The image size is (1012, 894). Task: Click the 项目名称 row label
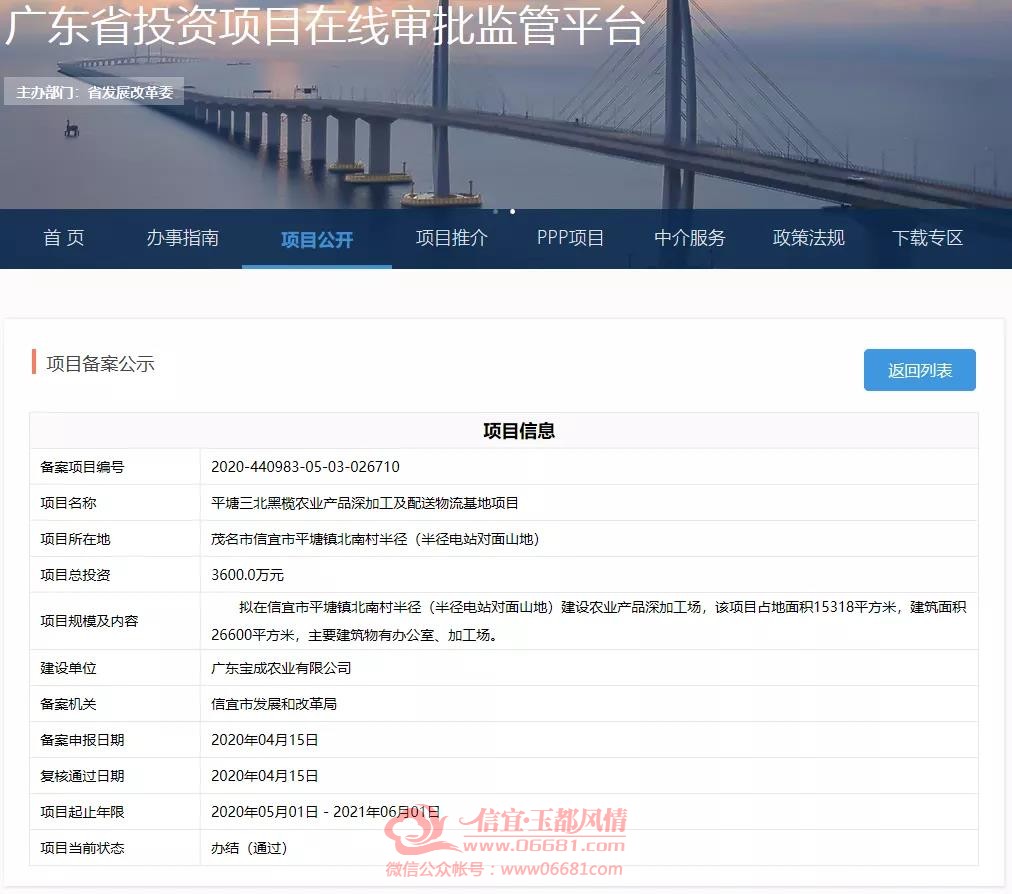coord(68,503)
